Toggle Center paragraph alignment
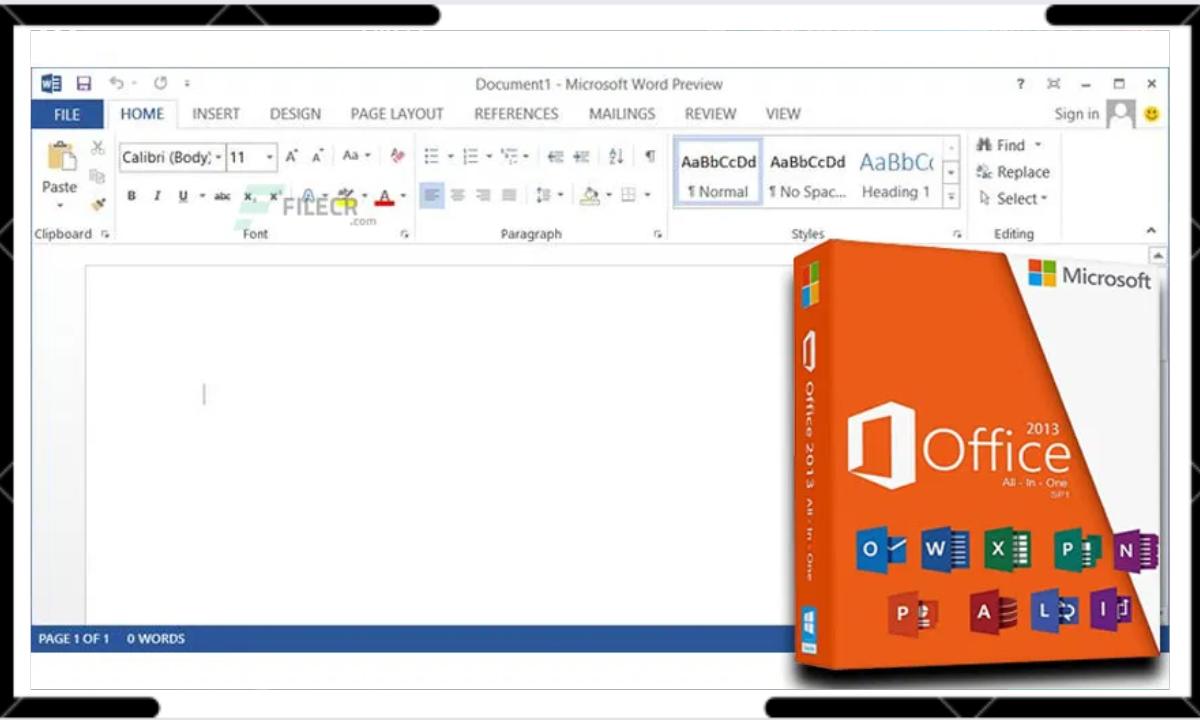This screenshot has width=1200, height=720. (x=458, y=195)
